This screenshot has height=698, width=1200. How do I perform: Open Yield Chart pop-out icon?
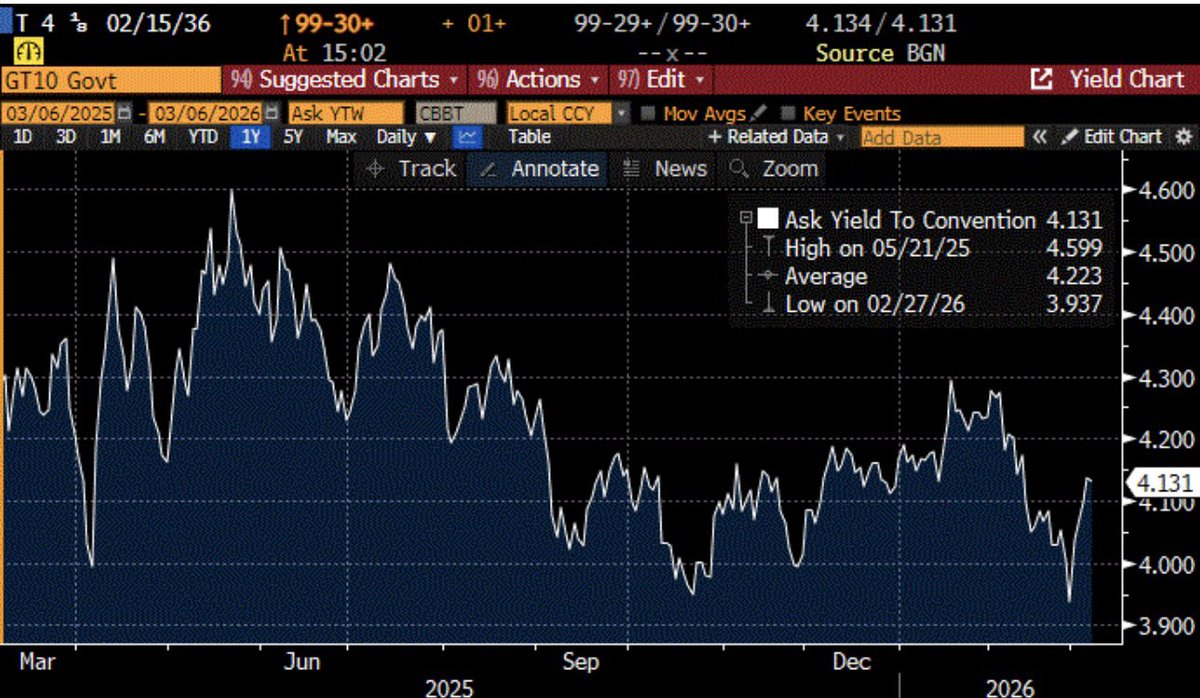tap(1041, 79)
